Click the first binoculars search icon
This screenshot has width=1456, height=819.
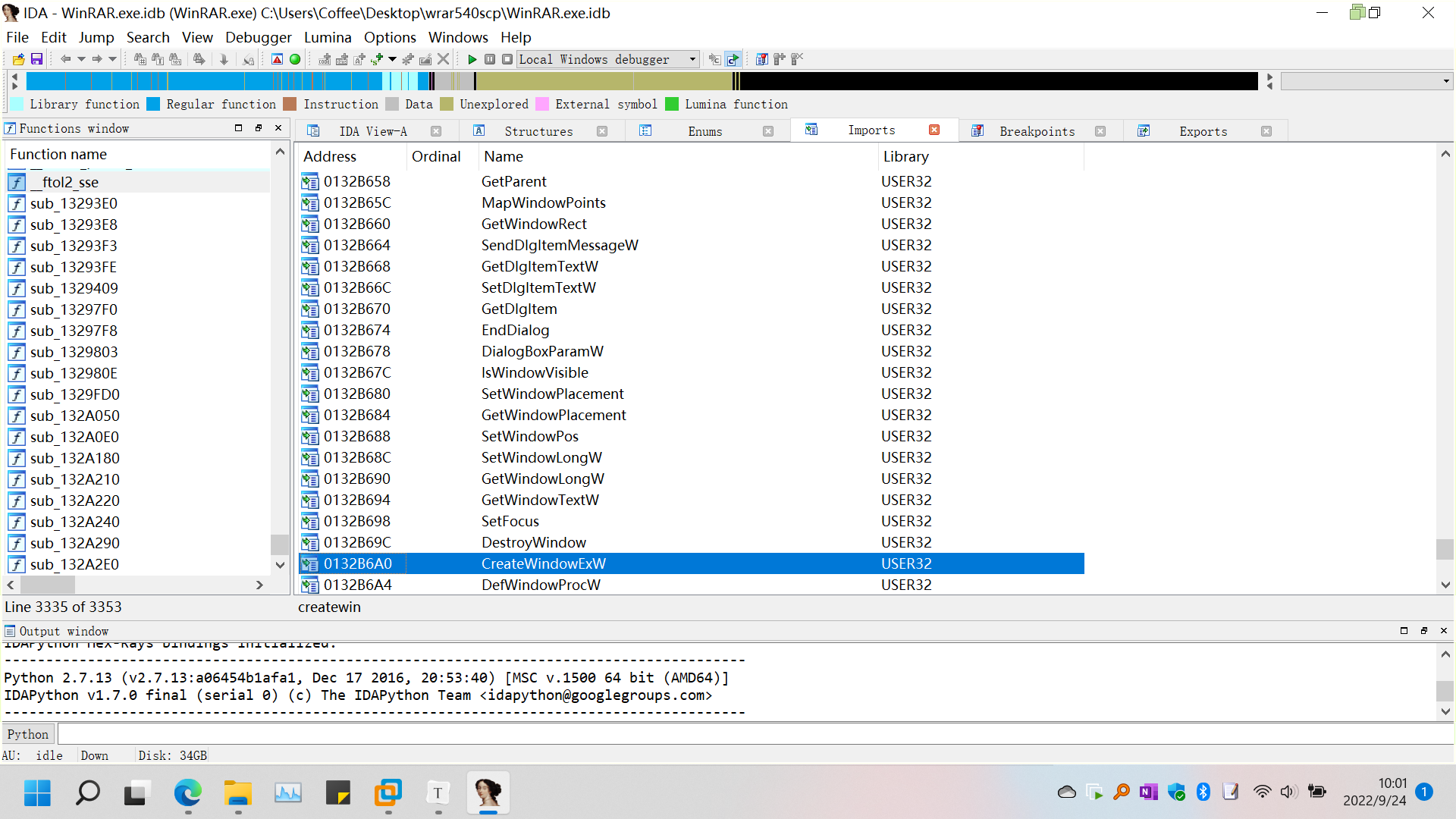[x=140, y=59]
